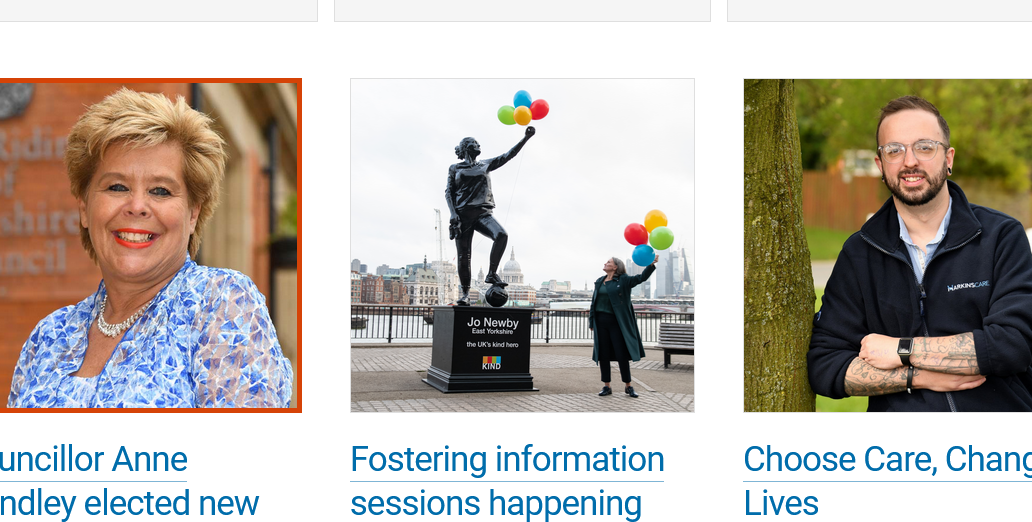Viewport: 1032px width, 522px height.
Task: Click the KIND logo on the statue plinth
Action: [492, 363]
